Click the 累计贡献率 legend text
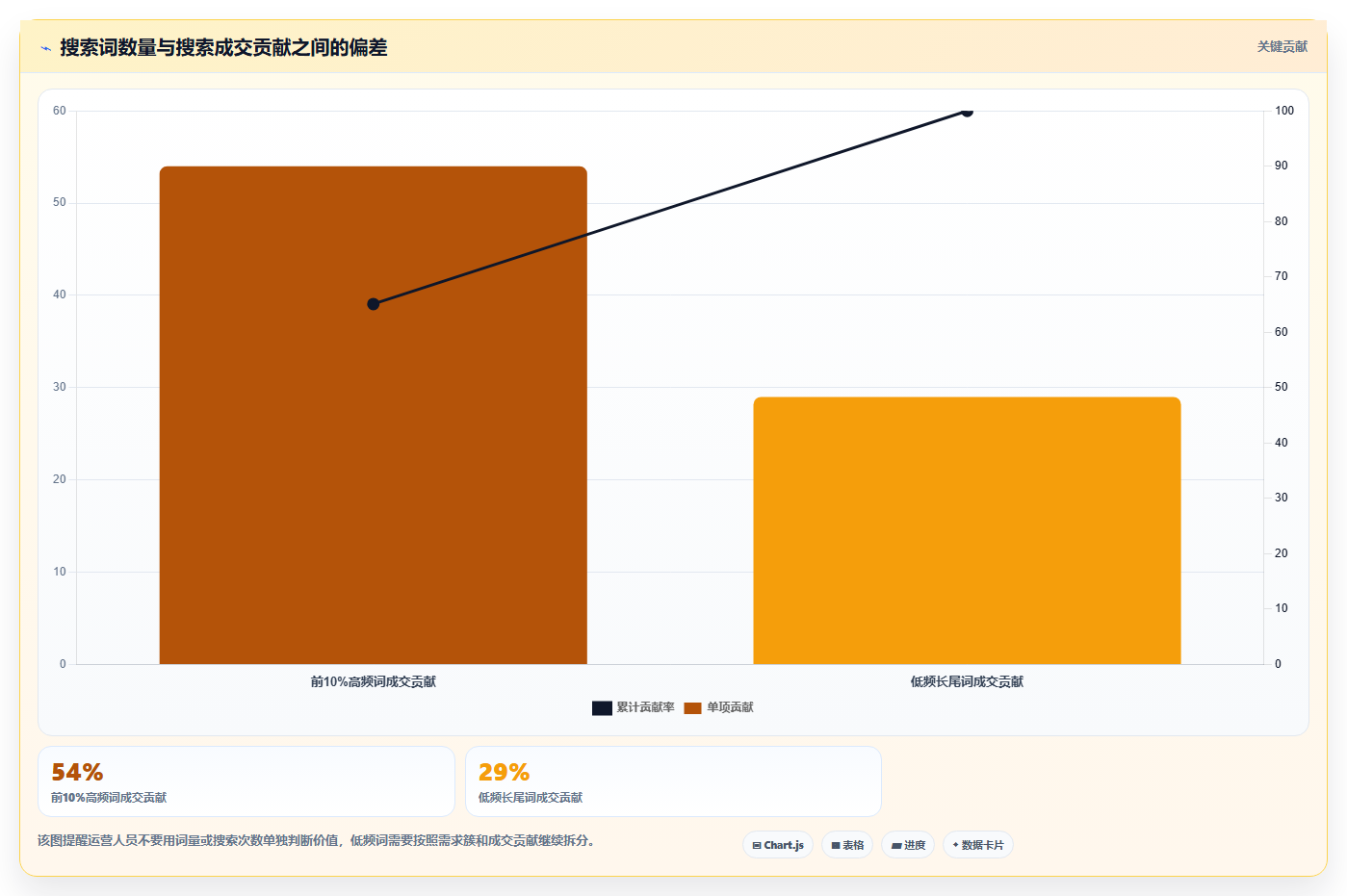Viewport: 1347px width, 896px height. click(x=645, y=707)
